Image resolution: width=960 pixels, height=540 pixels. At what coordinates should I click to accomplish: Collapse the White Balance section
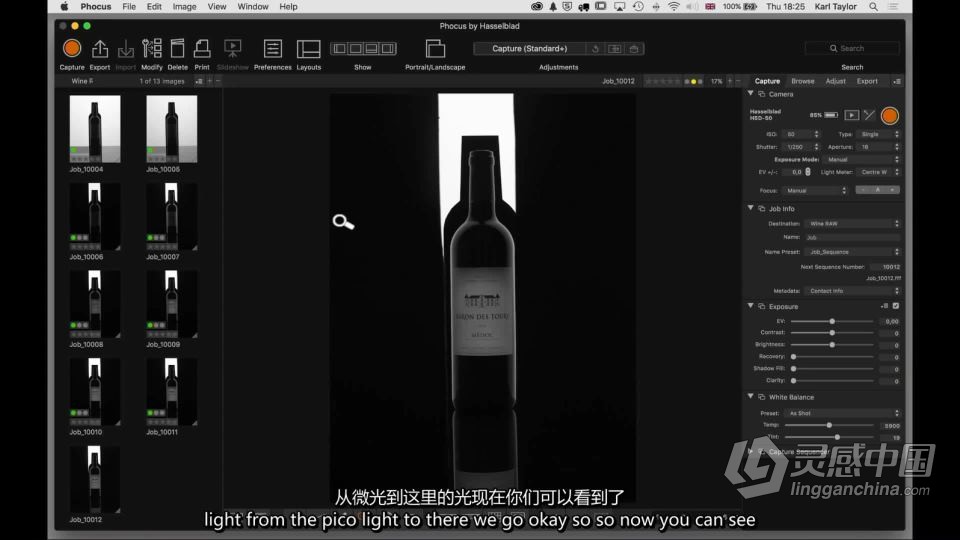[751, 397]
